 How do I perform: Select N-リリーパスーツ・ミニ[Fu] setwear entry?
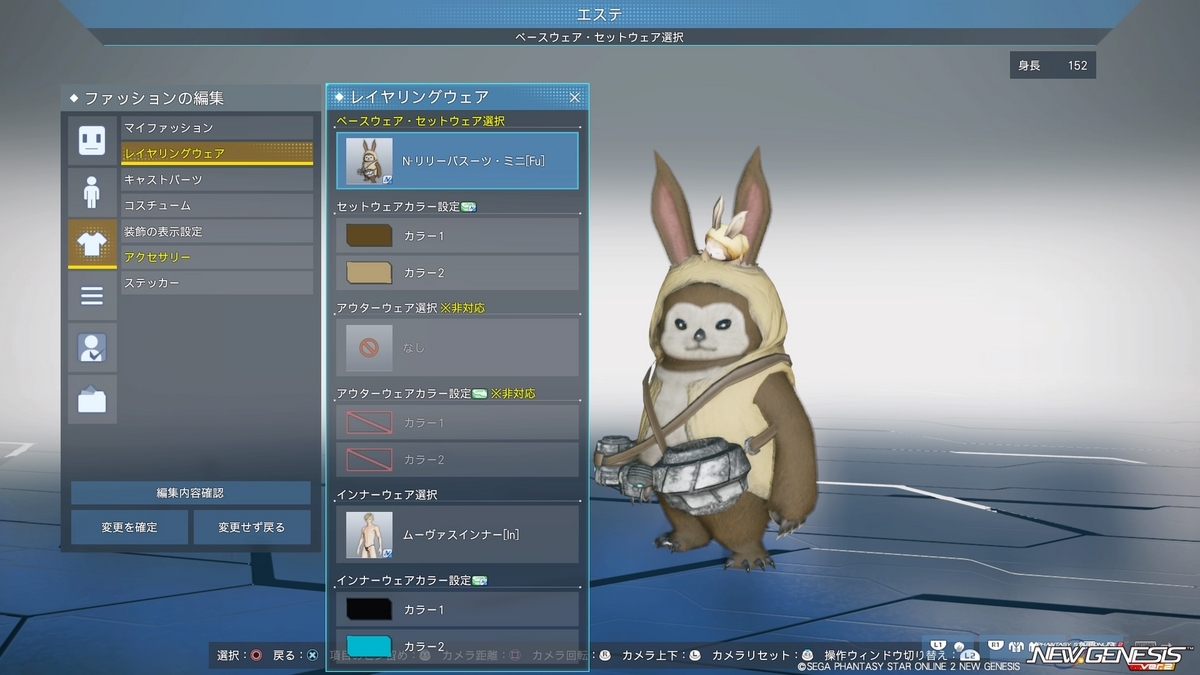(x=457, y=161)
